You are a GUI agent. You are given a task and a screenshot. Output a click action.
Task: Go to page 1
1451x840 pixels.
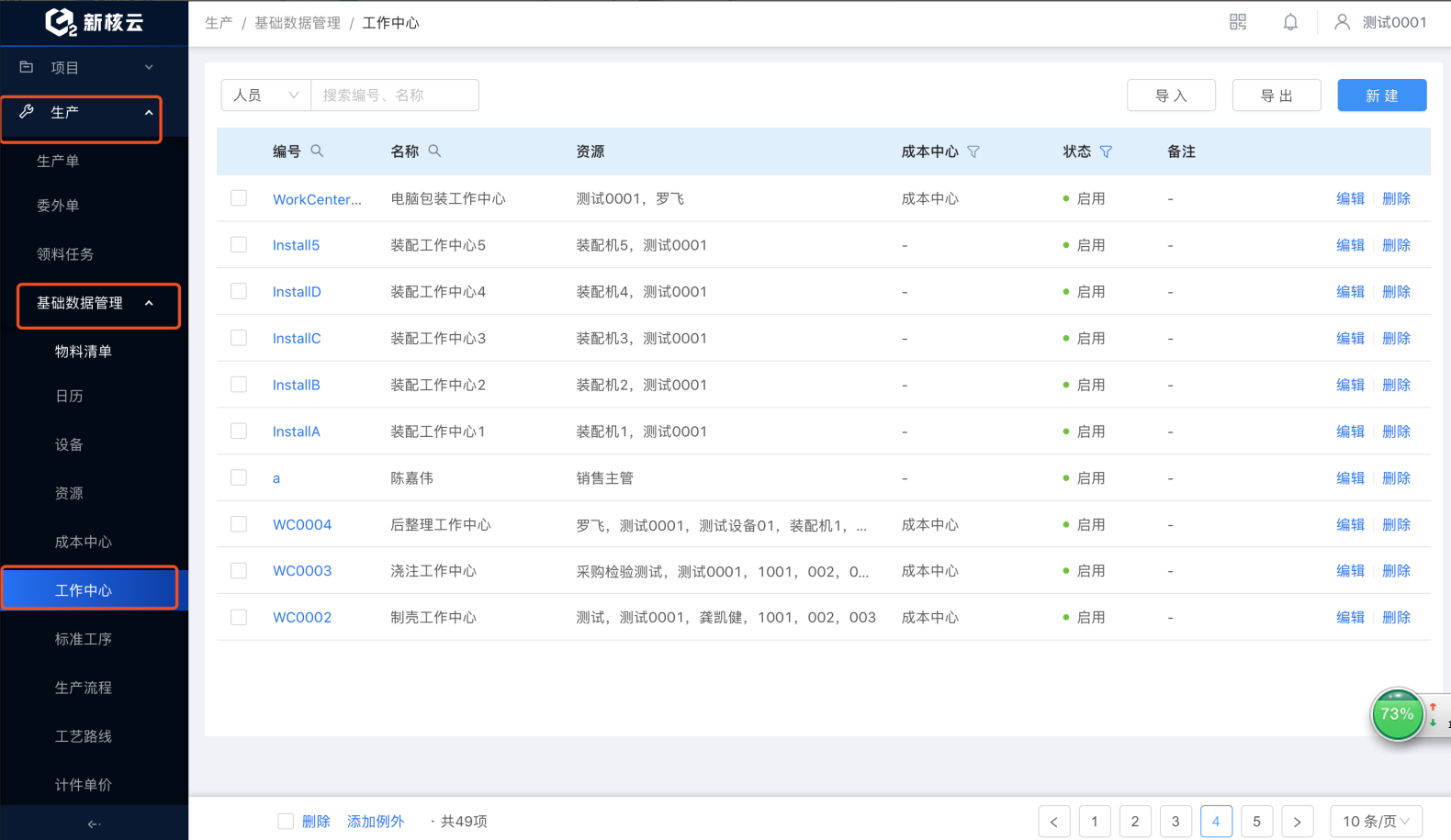tap(1095, 822)
